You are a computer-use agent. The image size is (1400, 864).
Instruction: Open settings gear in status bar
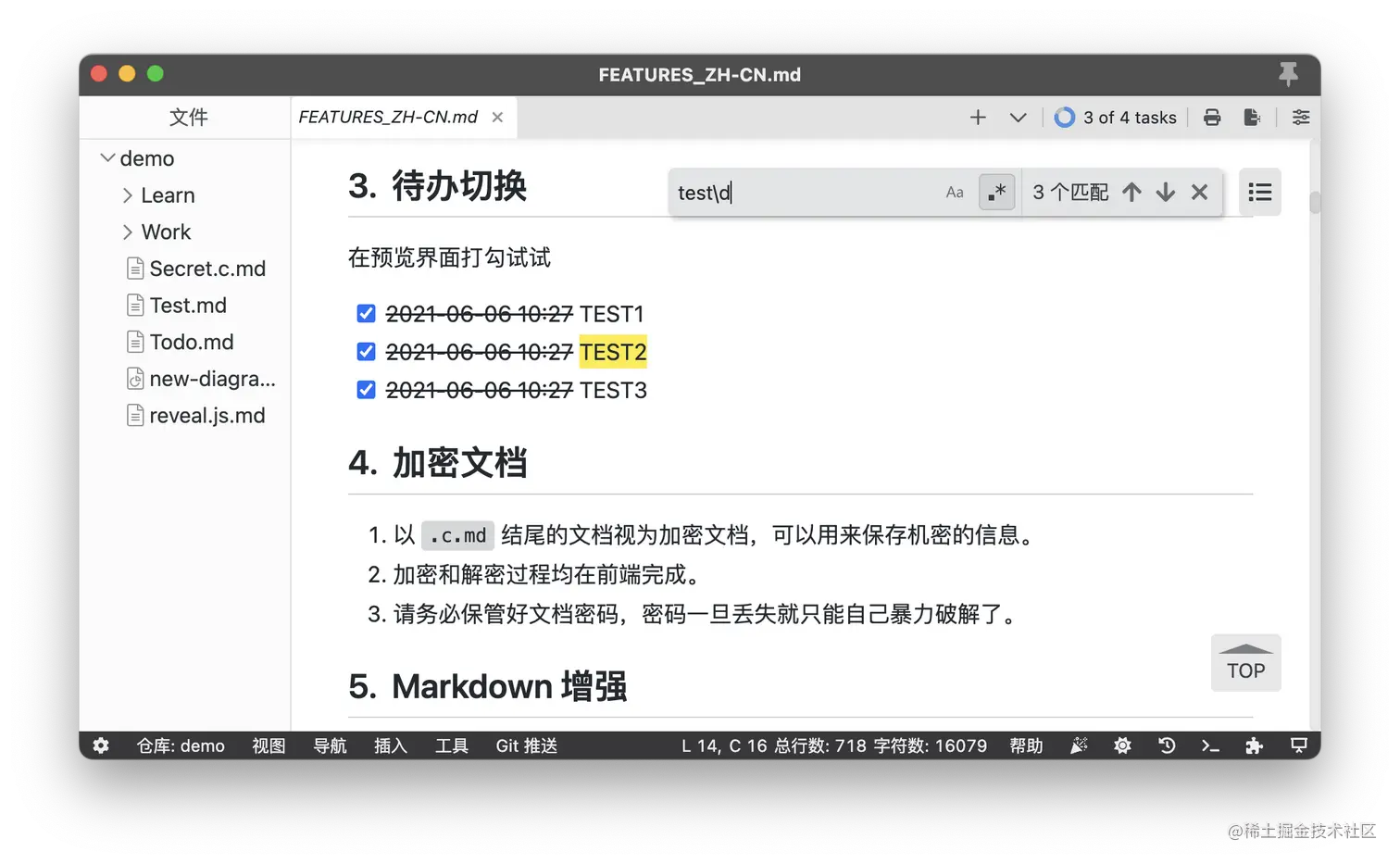[101, 745]
